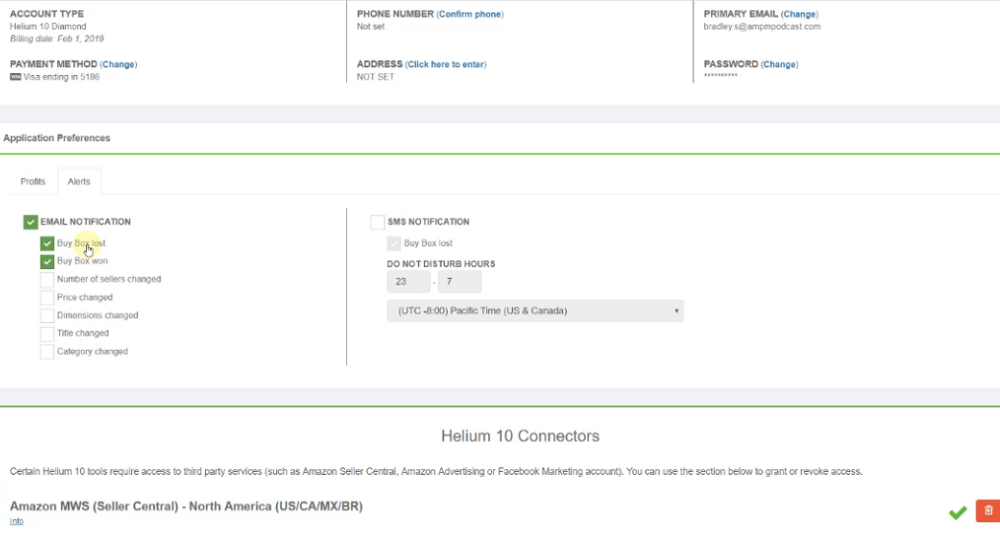
Task: Check the Dimensions changed checkbox
Action: pyautogui.click(x=47, y=316)
